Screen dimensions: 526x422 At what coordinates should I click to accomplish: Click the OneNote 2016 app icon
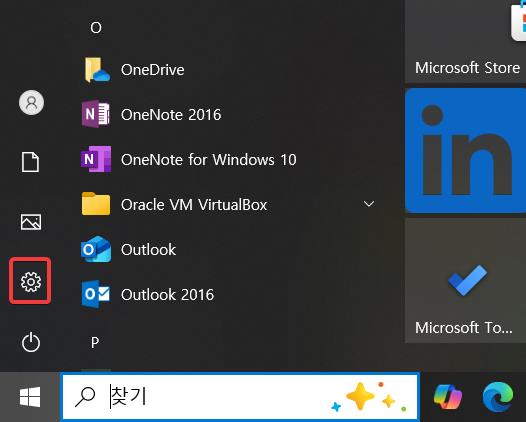pyautogui.click(x=96, y=114)
